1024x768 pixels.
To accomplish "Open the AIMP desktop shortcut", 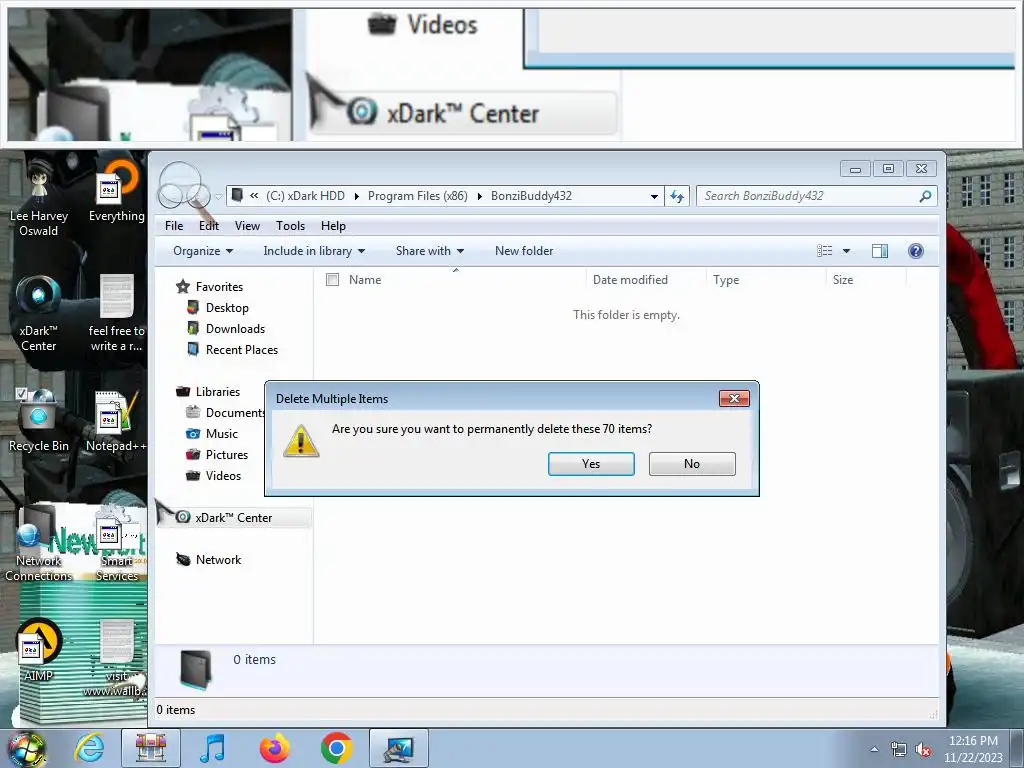I will click(x=39, y=650).
